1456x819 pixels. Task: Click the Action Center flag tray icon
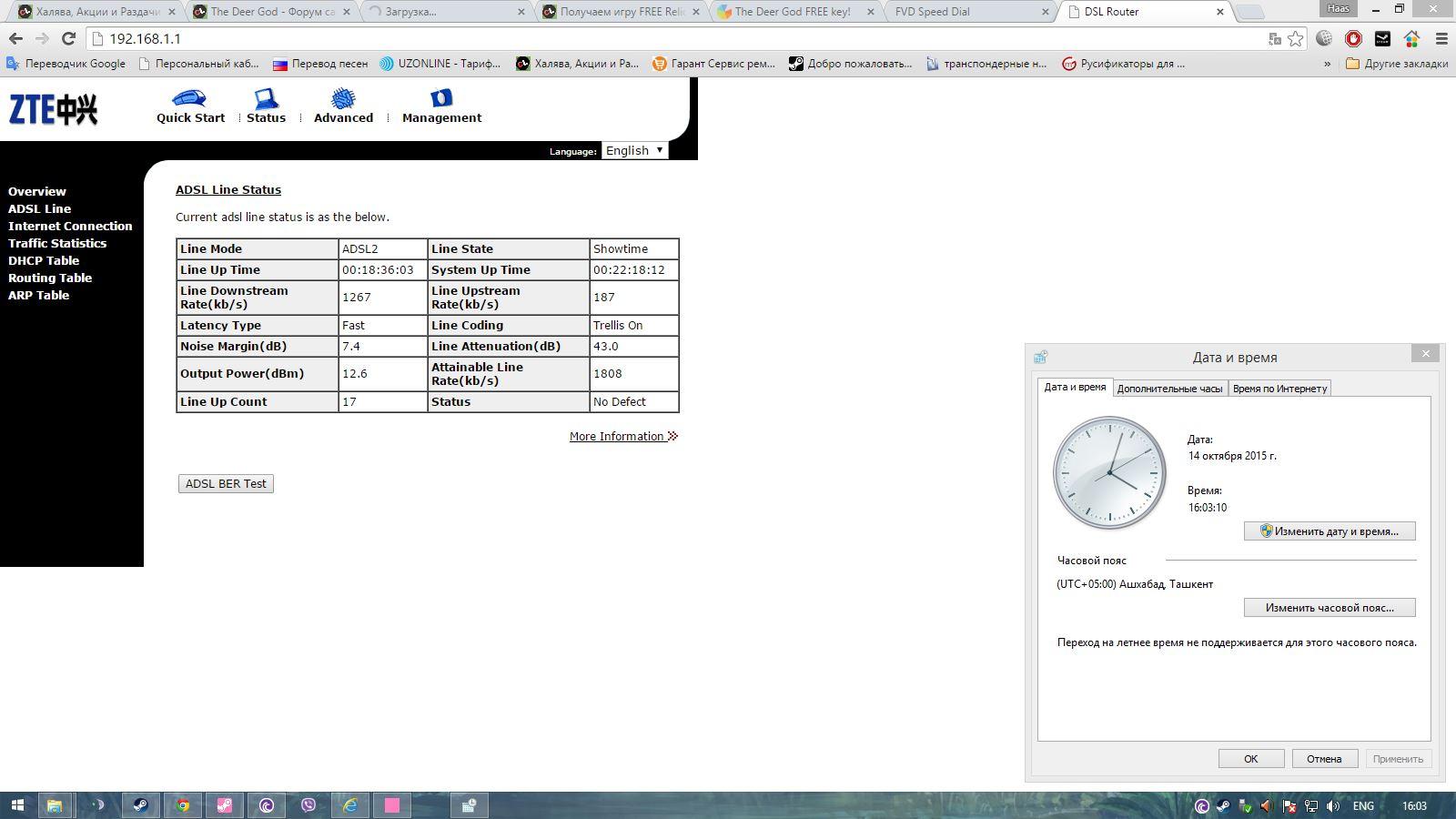click(x=1289, y=806)
